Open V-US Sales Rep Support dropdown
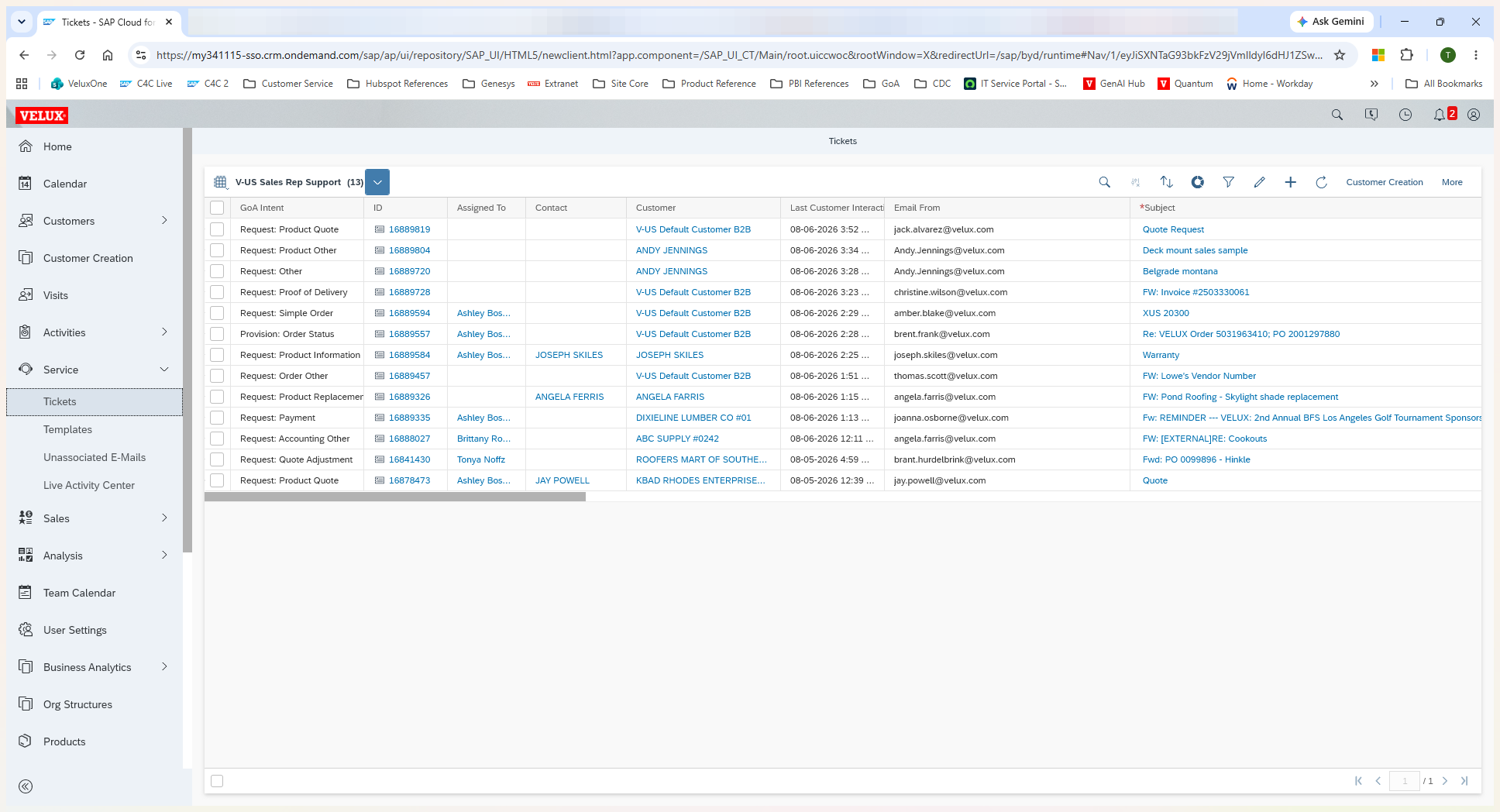The height and width of the screenshot is (812, 1500). tap(377, 182)
